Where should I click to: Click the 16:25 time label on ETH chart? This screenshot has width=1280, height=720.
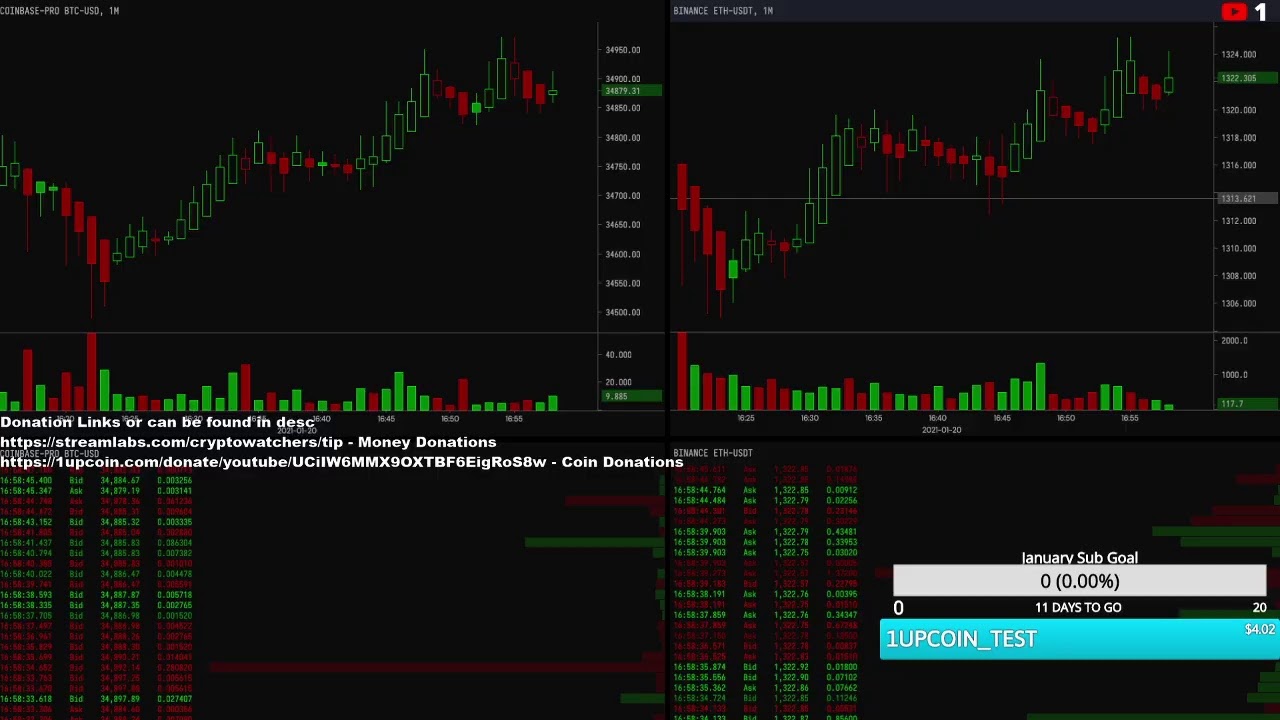(745, 418)
